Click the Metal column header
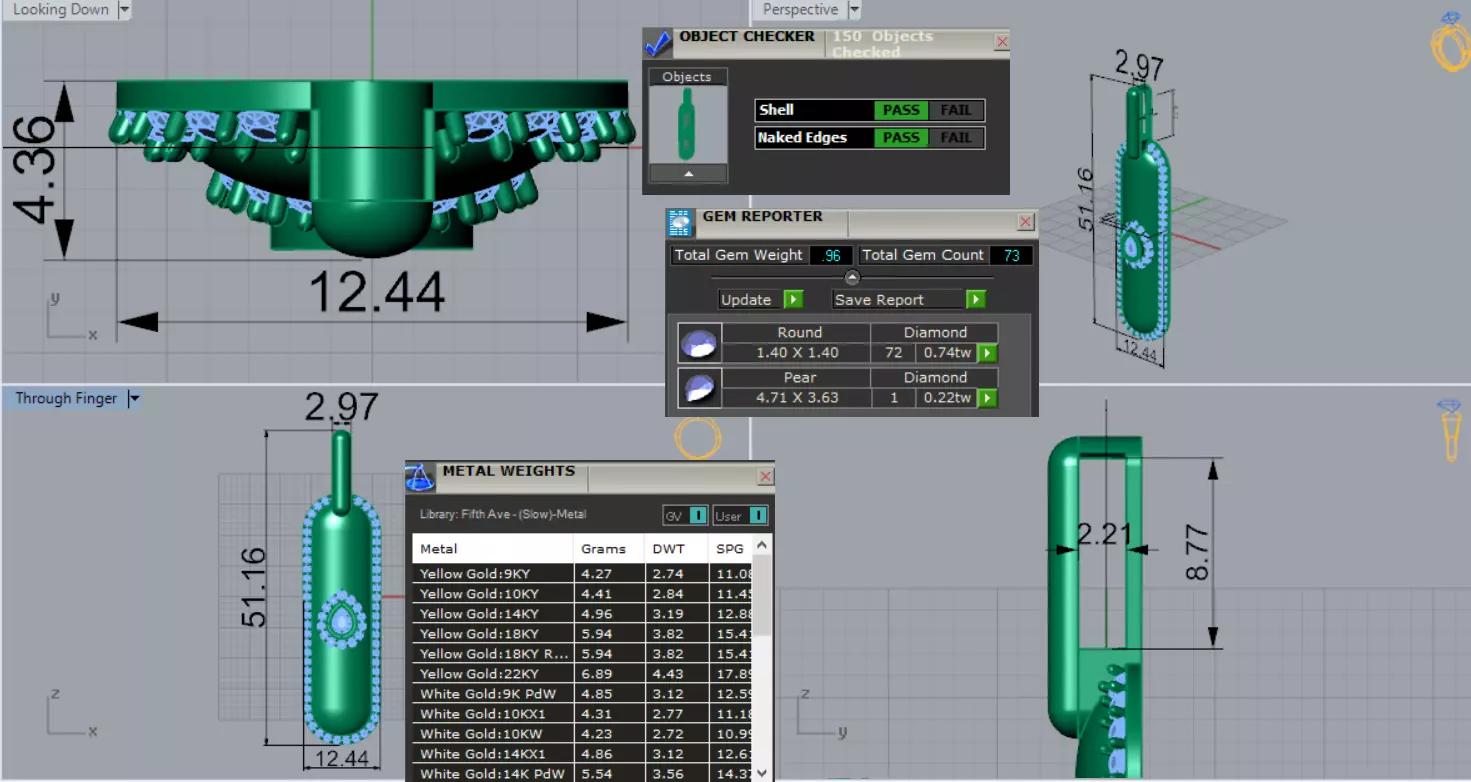This screenshot has height=782, width=1471. pyautogui.click(x=492, y=548)
